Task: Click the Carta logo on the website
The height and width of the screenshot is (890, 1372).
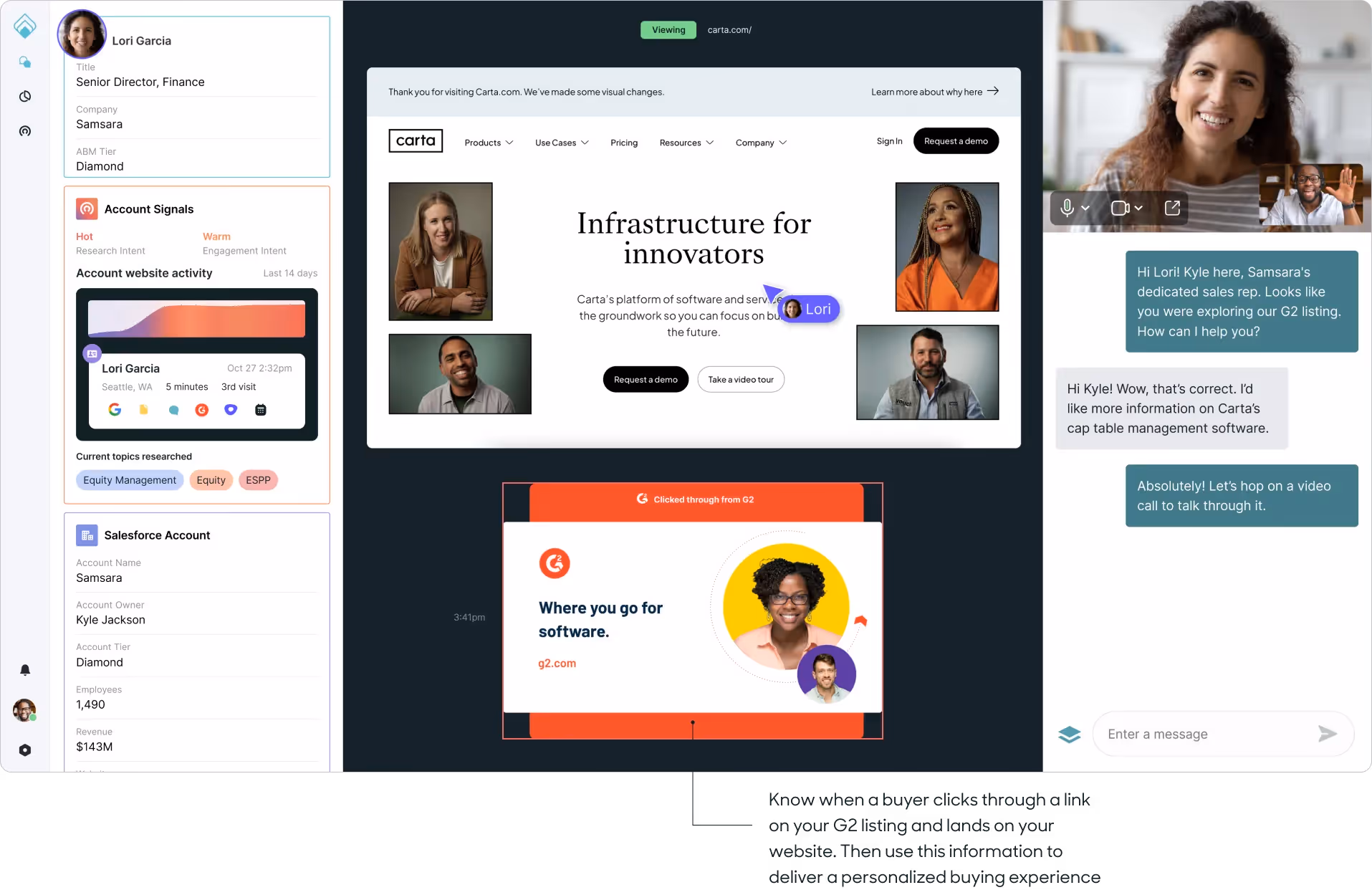Action: (416, 140)
